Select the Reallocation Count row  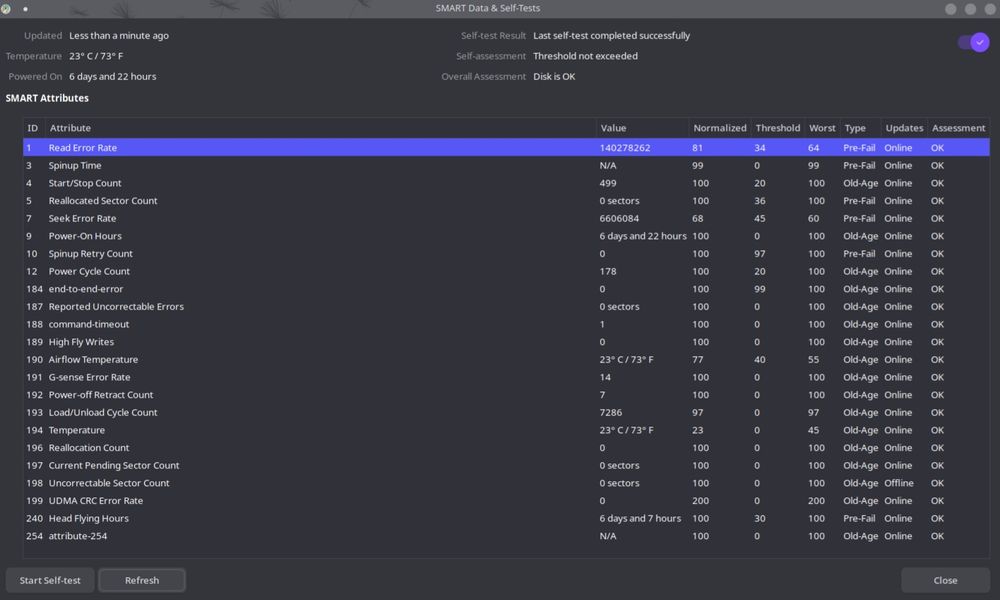[506, 448]
